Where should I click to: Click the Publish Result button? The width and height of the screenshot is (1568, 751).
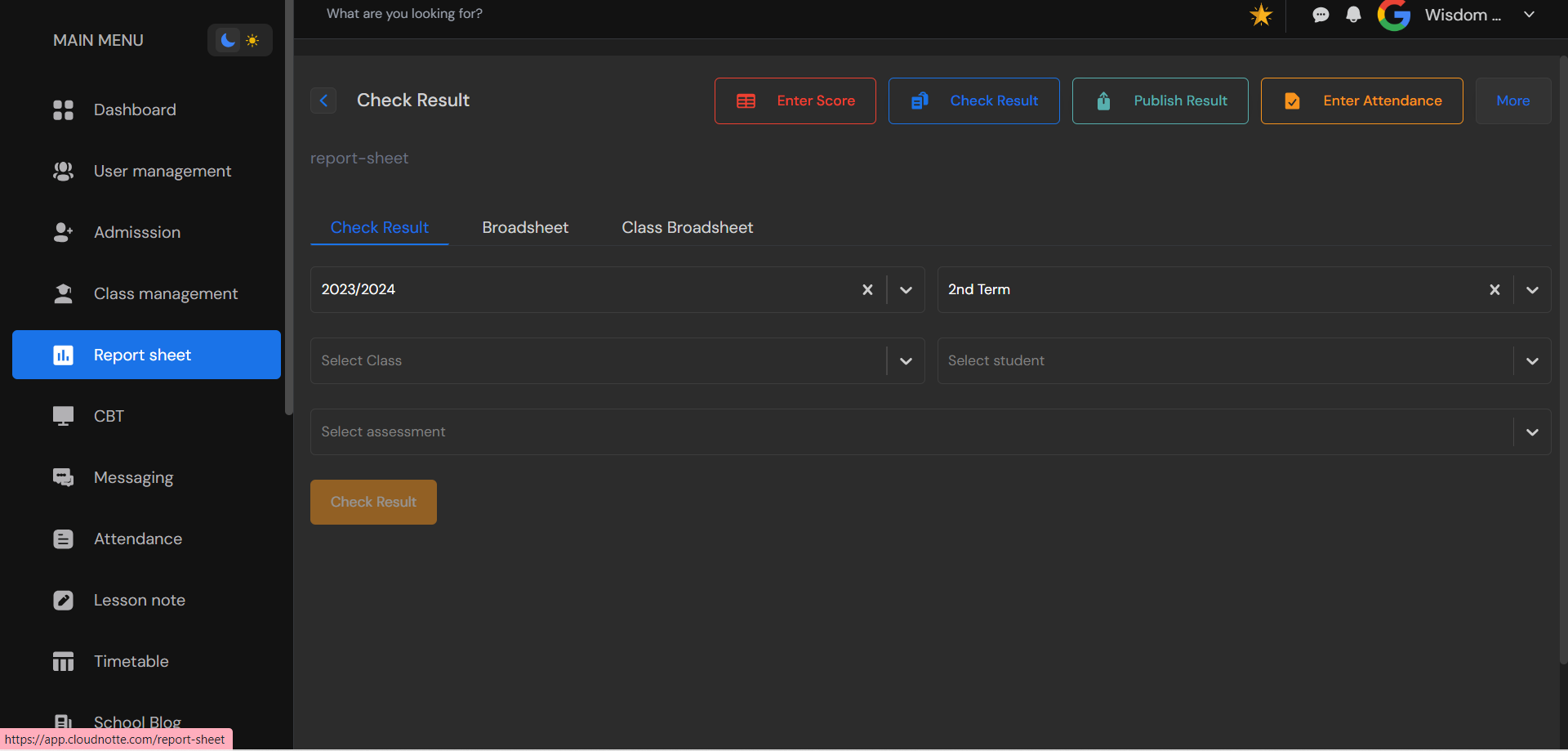pyautogui.click(x=1160, y=101)
